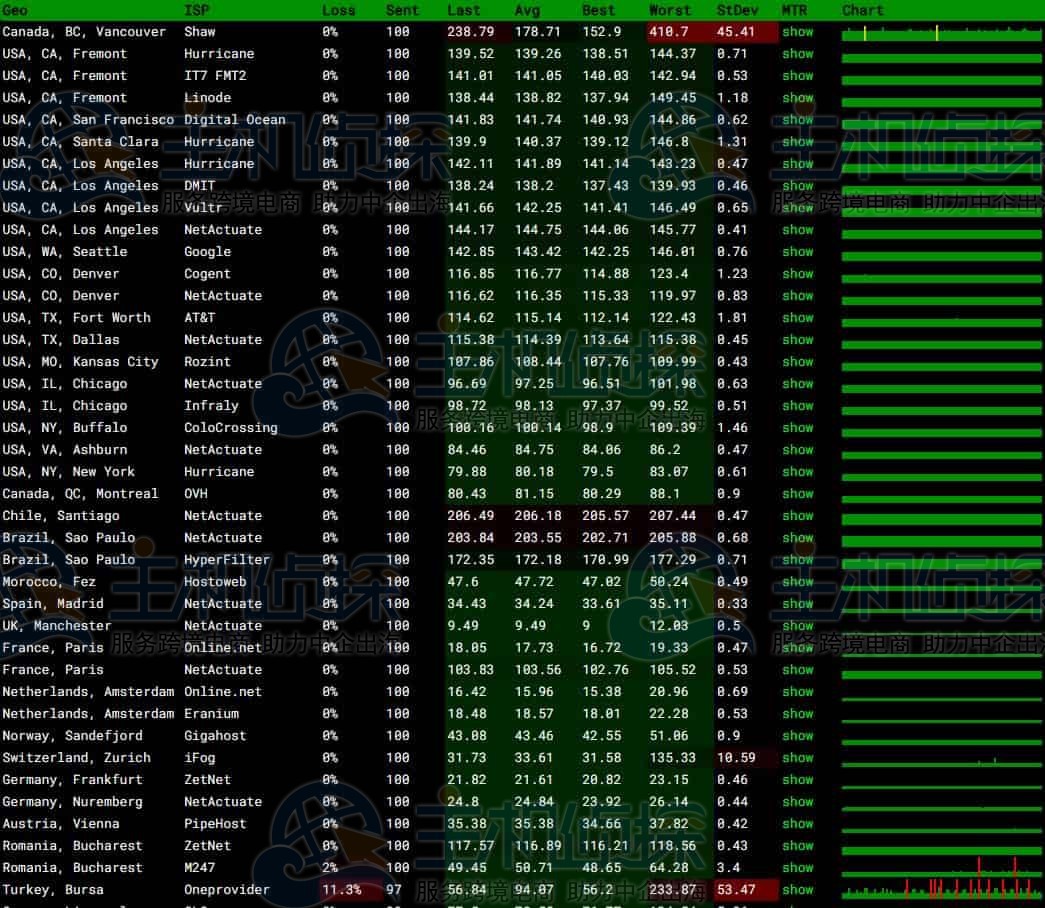Viewport: 1045px width, 908px height.
Task: Click show link for Buffalo ColoCrossing row
Action: (x=797, y=428)
